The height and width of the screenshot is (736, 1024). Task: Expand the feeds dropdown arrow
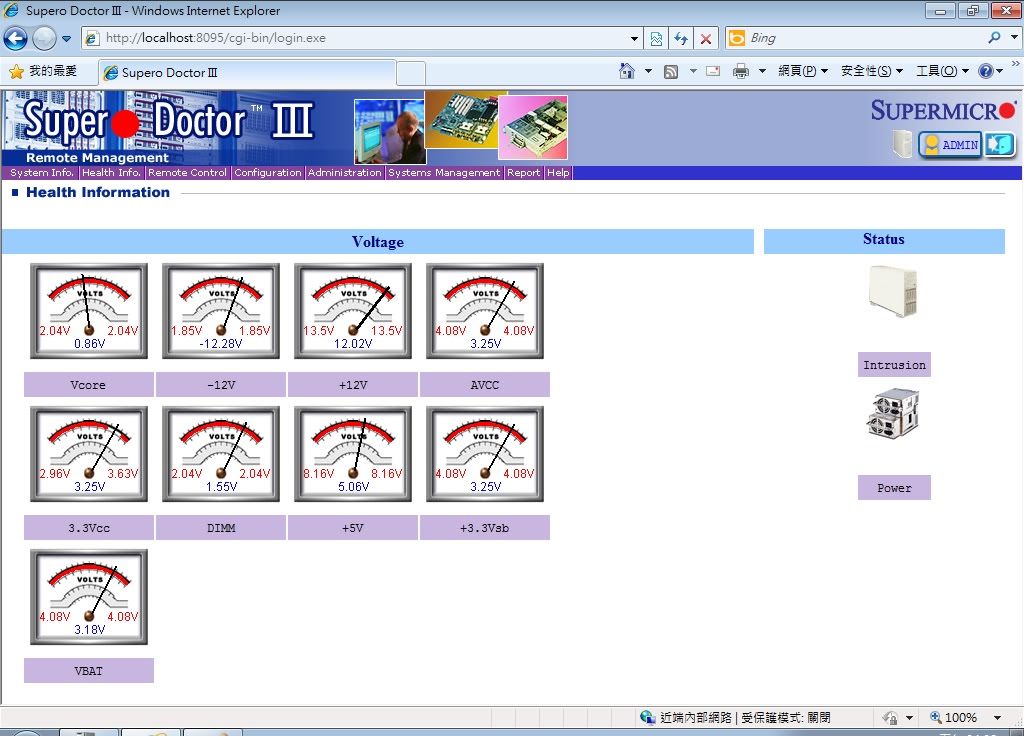693,71
